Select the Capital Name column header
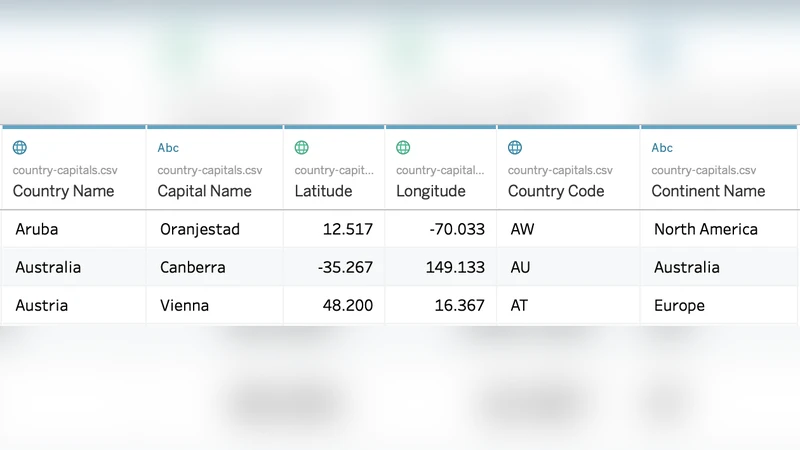Viewport: 800px width, 450px height. pyautogui.click(x=205, y=191)
